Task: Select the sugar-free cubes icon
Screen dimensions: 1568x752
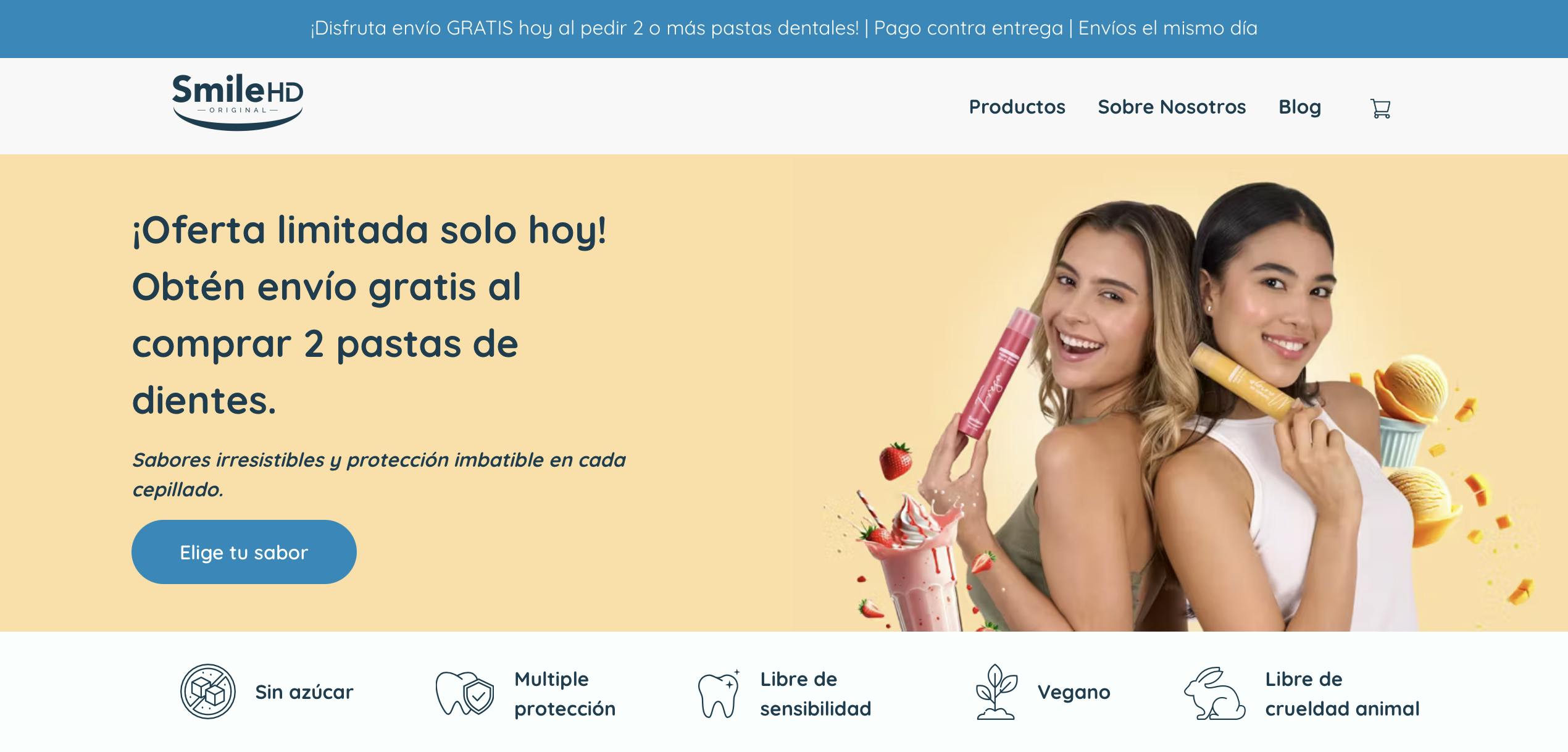Action: 208,691
